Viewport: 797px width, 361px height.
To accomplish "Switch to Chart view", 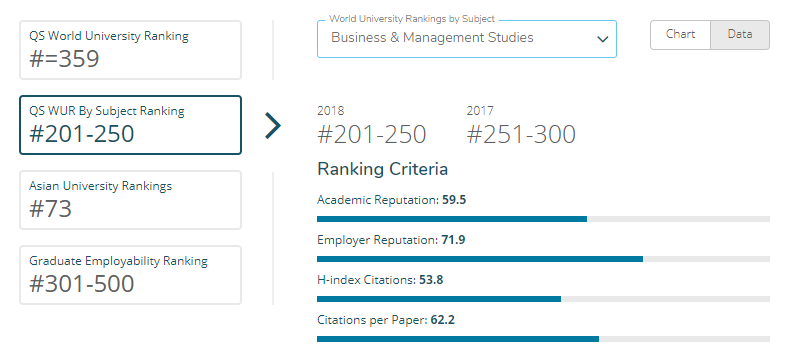I will click(680, 35).
